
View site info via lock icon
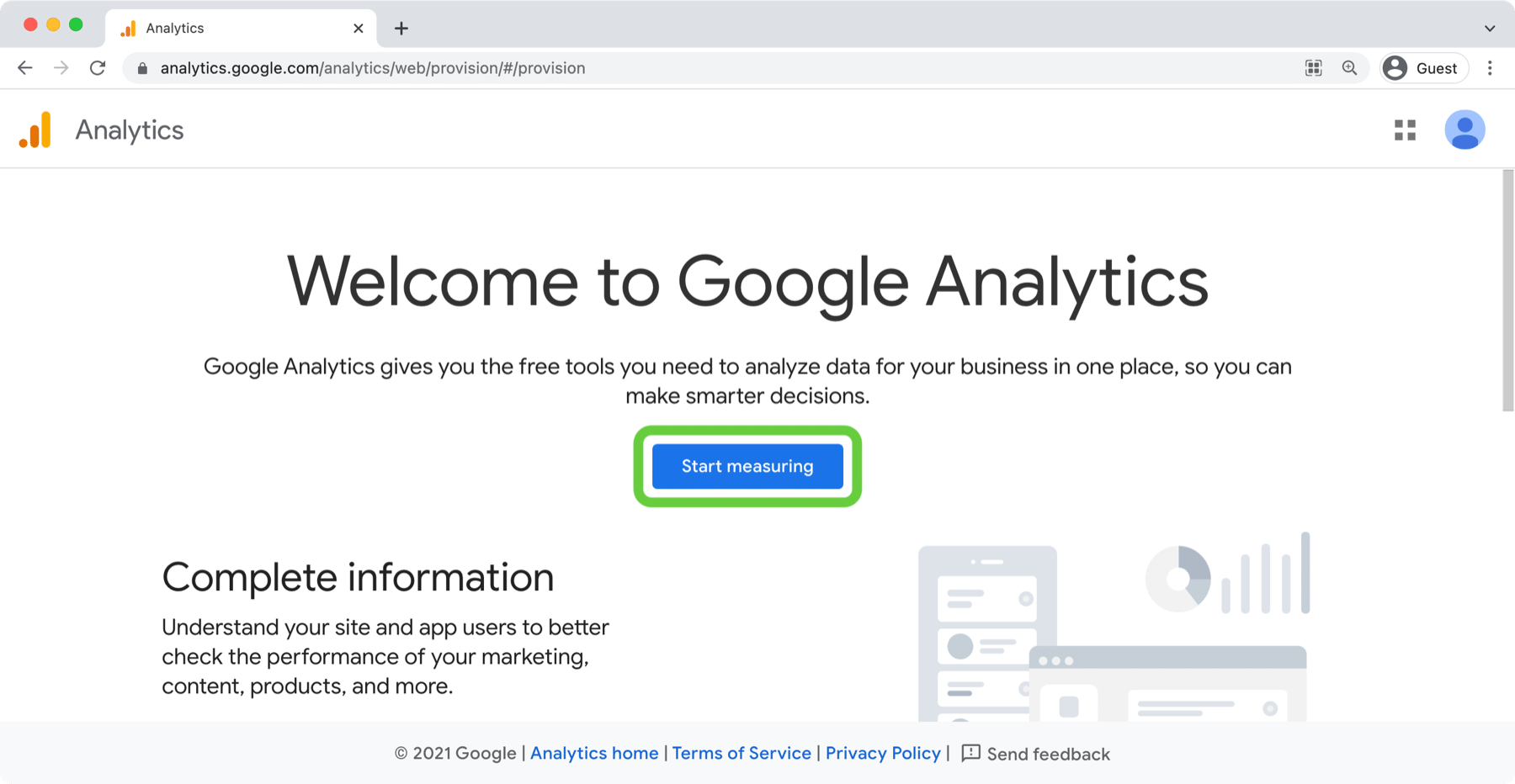click(143, 68)
